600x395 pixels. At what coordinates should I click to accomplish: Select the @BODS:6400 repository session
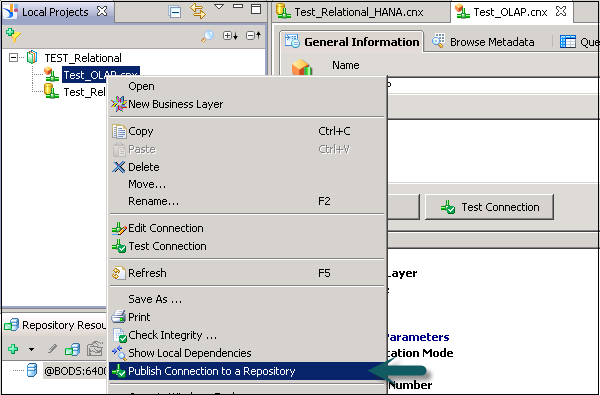(x=75, y=371)
